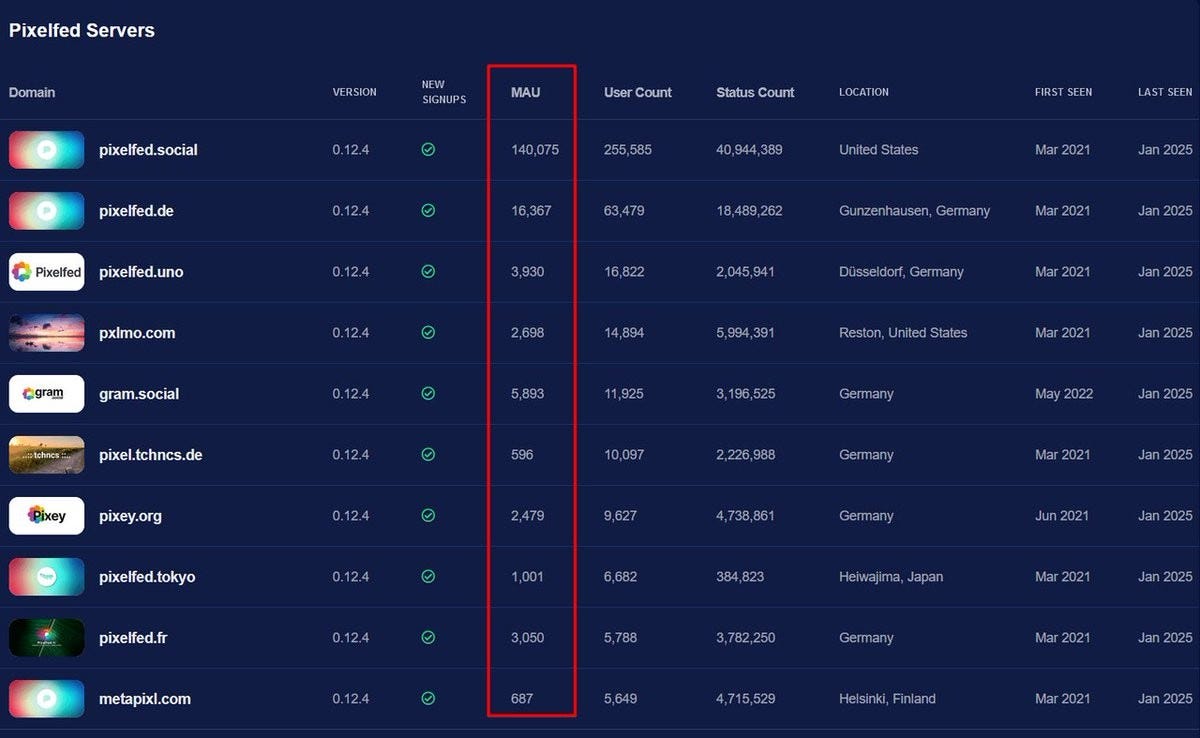Image resolution: width=1200 pixels, height=738 pixels.
Task: Select the location Reston, United States
Action: click(903, 333)
